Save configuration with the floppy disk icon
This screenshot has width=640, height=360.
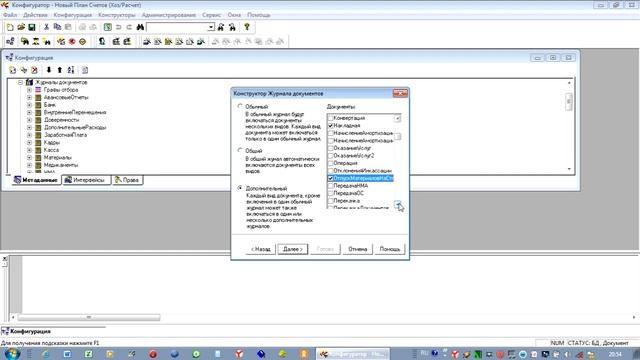[31, 27]
